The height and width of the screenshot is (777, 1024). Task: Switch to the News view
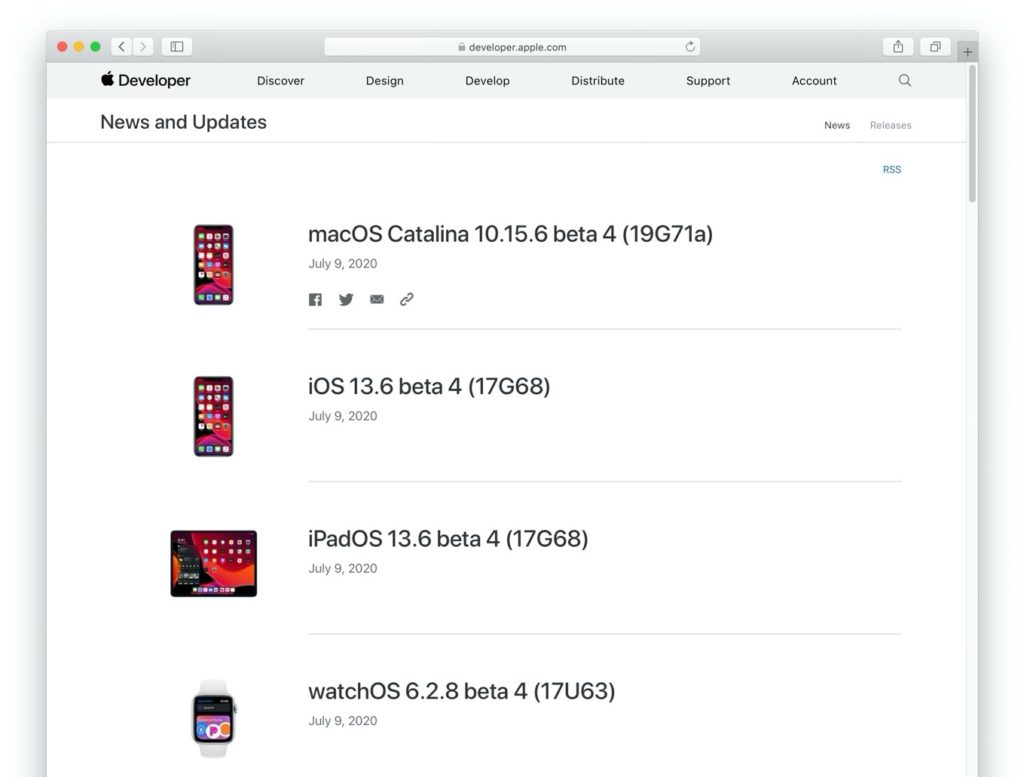[837, 125]
